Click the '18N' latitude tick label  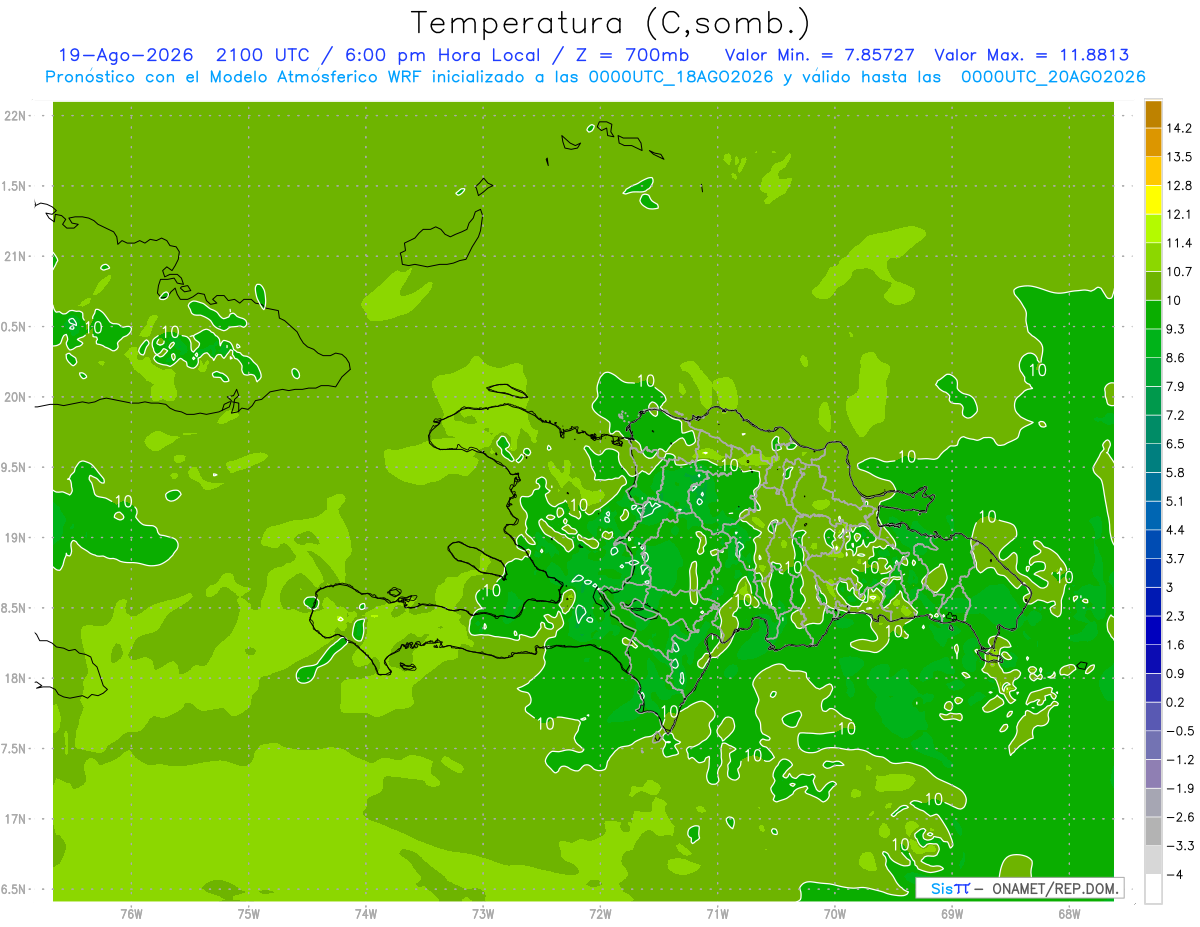coord(16,678)
